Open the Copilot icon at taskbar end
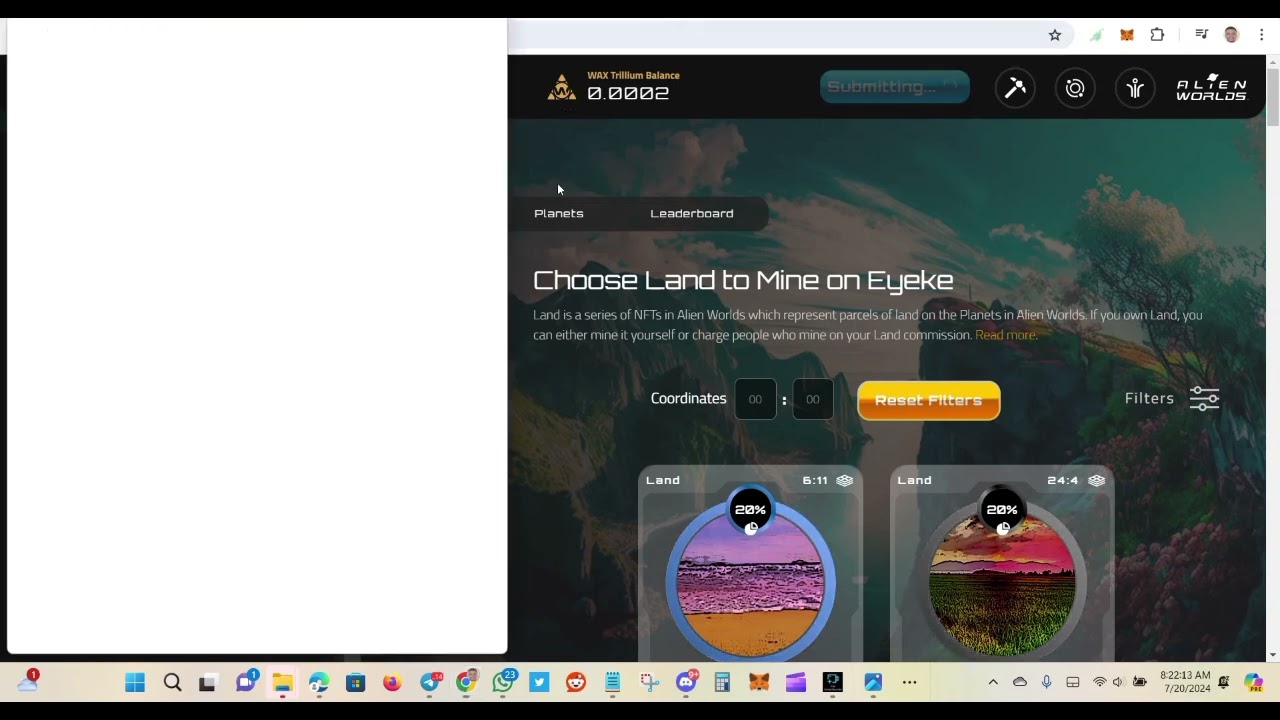 1253,682
